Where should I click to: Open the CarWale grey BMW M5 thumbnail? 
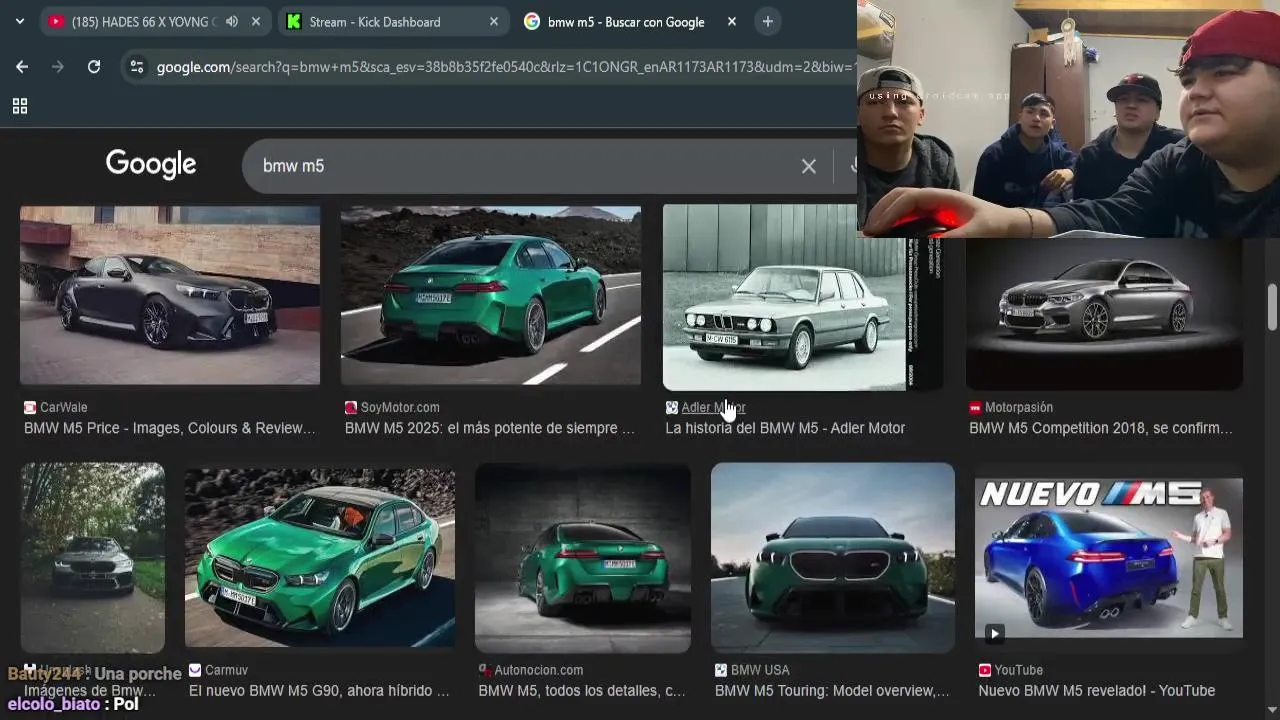click(170, 295)
